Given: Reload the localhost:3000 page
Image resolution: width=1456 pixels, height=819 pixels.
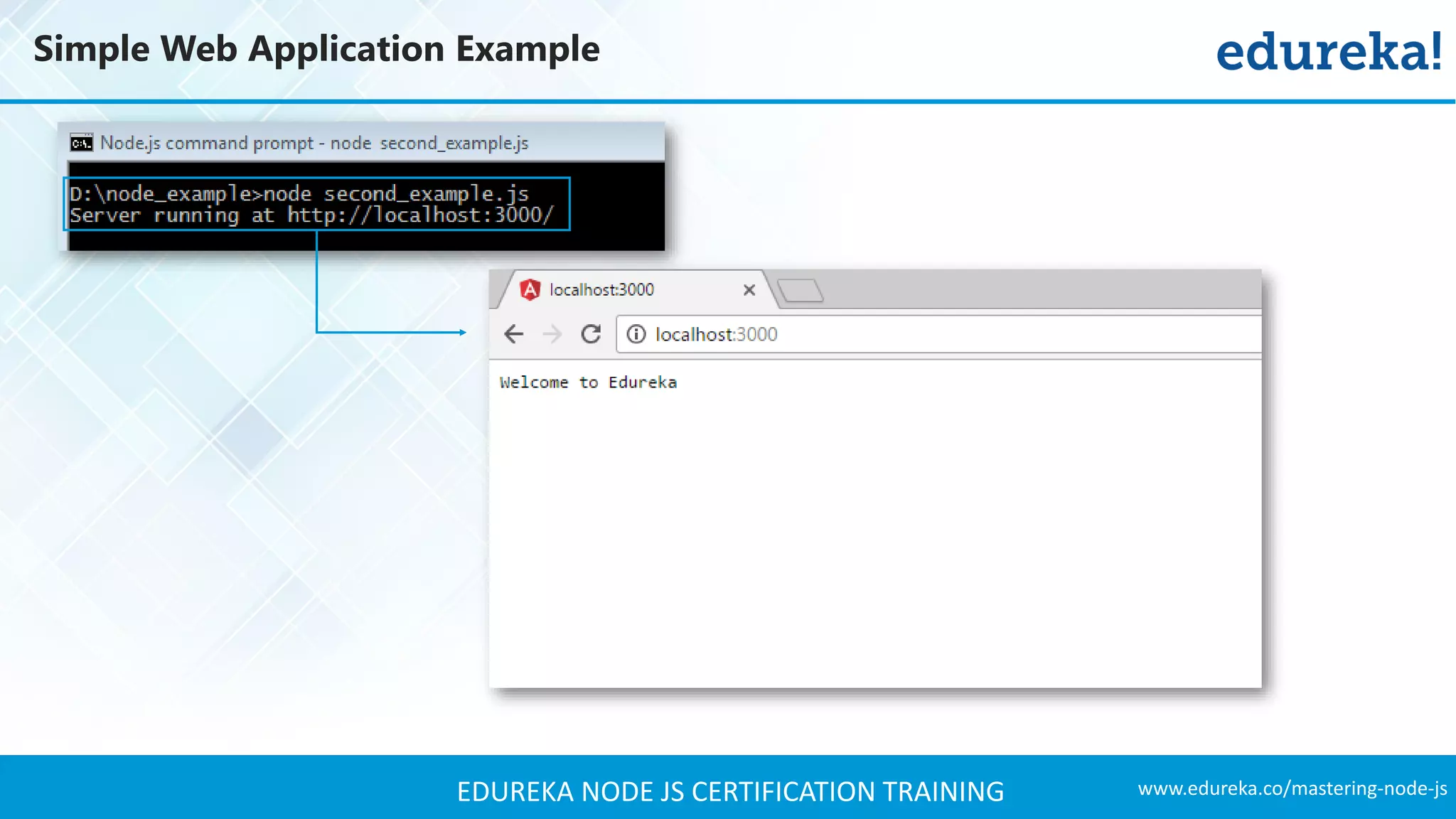Looking at the screenshot, I should pyautogui.click(x=591, y=333).
